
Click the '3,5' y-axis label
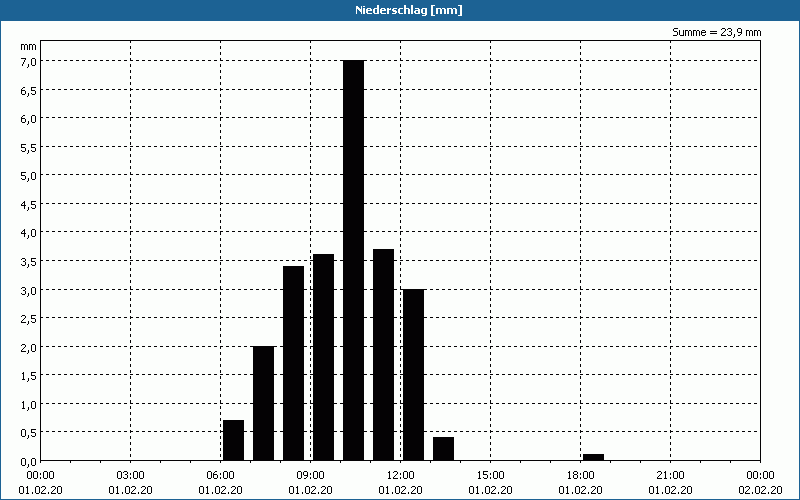pyautogui.click(x=29, y=261)
